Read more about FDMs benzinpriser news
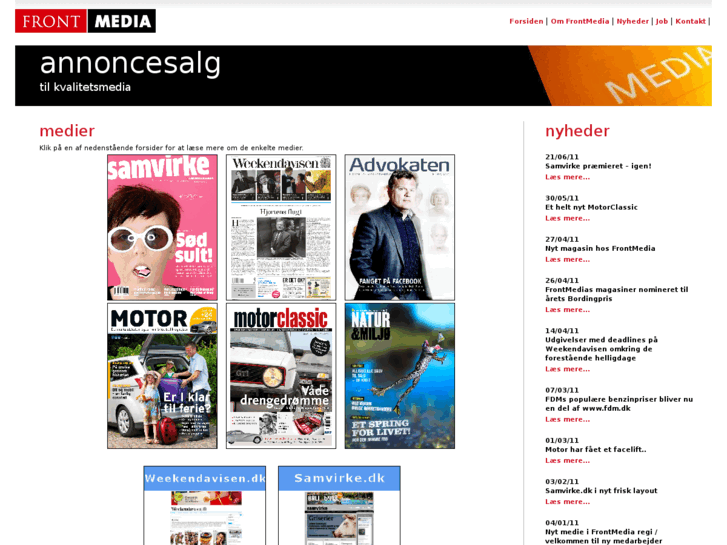 568,419
